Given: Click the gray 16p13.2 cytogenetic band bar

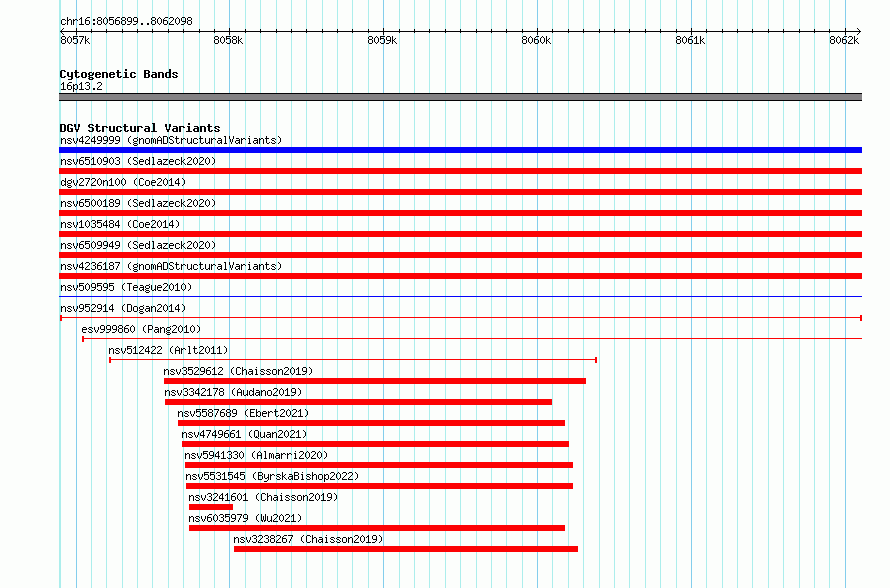Looking at the screenshot, I should pos(460,97).
